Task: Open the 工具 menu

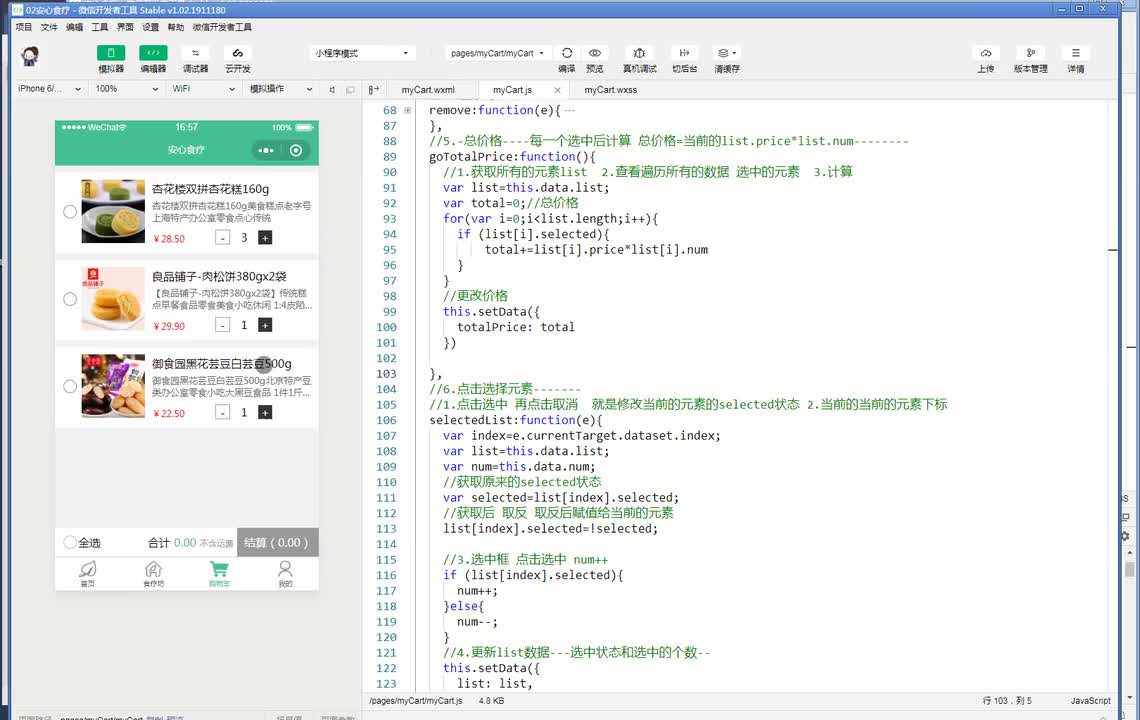Action: [100, 27]
